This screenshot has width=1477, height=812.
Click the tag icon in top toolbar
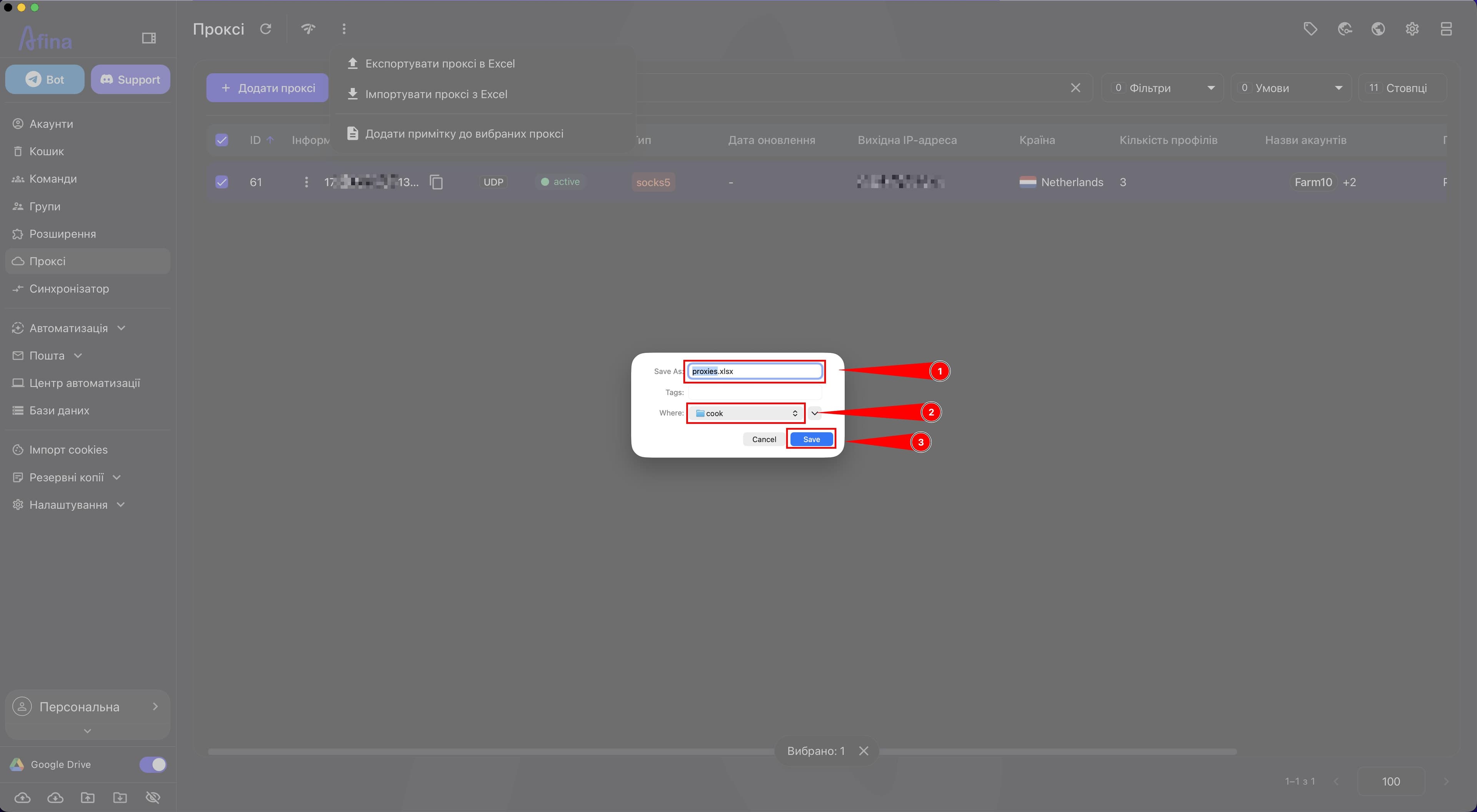[x=1310, y=29]
